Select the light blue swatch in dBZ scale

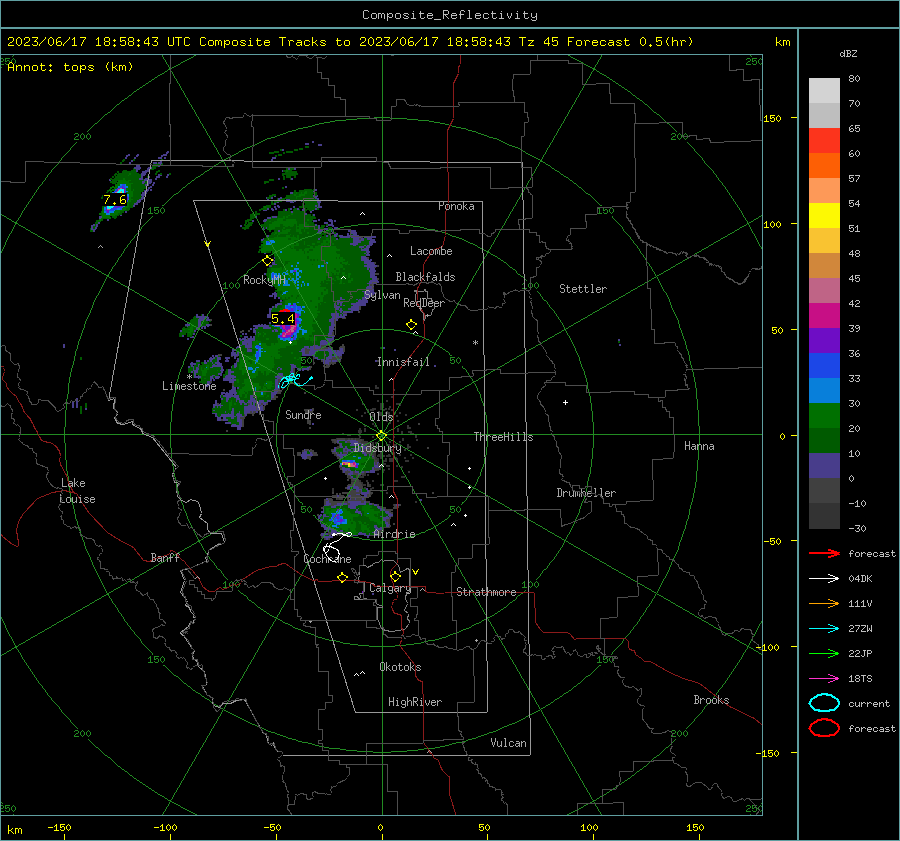point(824,390)
